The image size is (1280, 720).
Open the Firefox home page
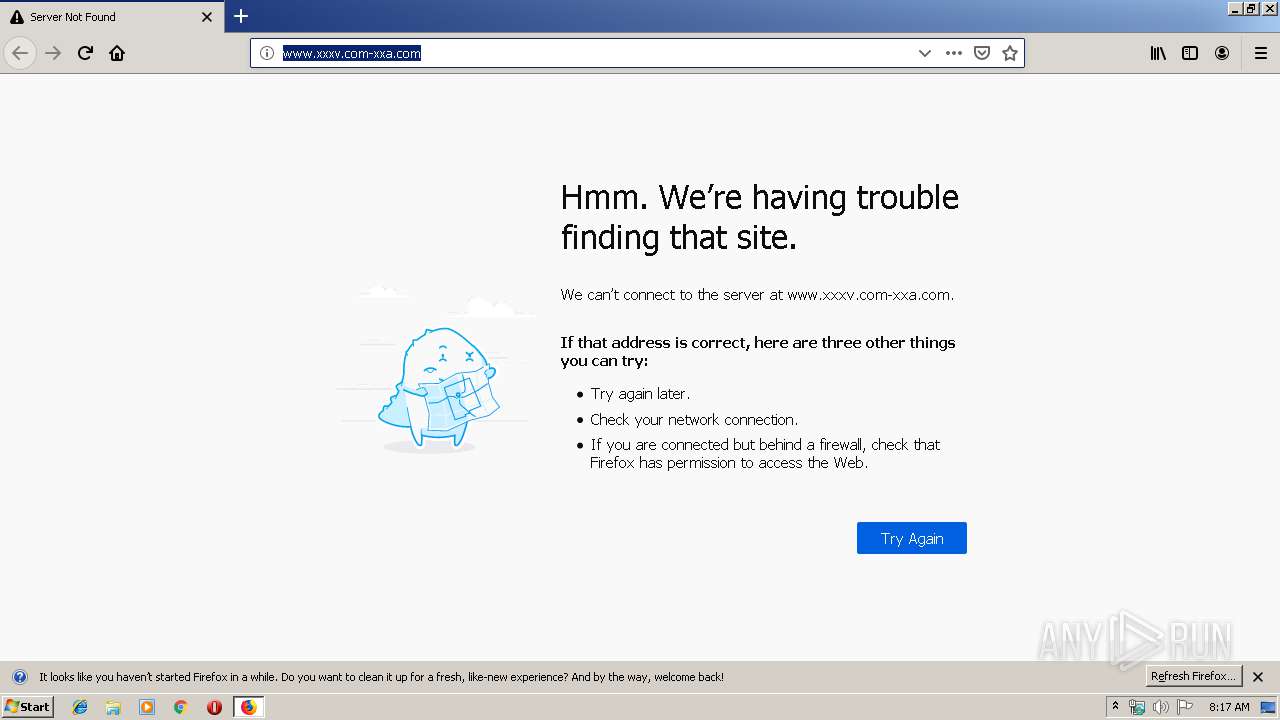tap(117, 53)
